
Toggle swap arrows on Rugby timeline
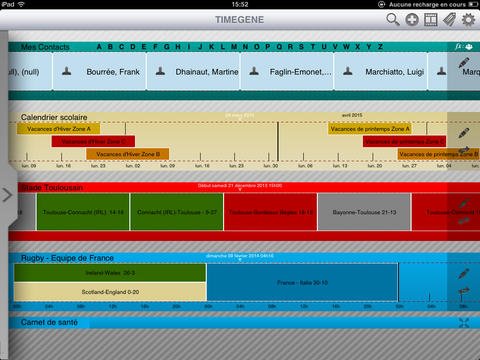(464, 291)
